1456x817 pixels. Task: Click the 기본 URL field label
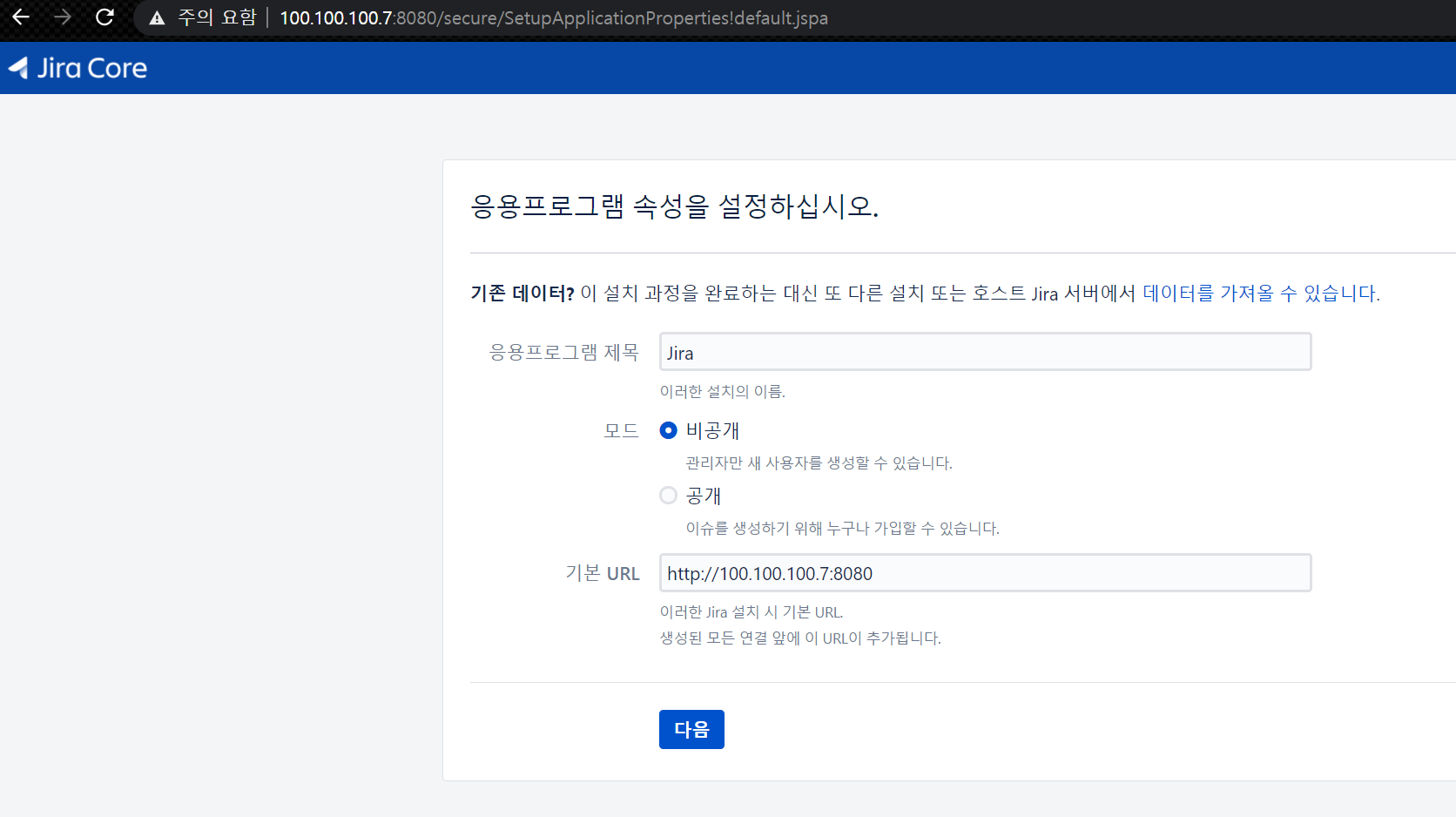(x=603, y=573)
